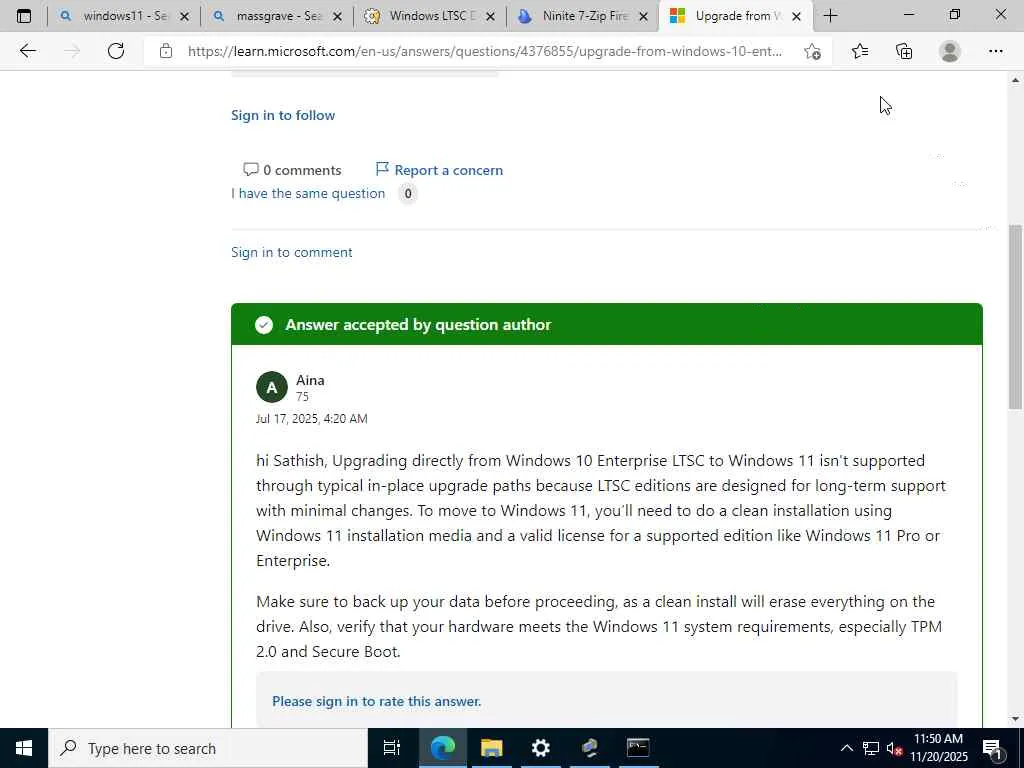Click the reputation score 75
Screen dimensions: 1024x768
pyautogui.click(x=302, y=397)
